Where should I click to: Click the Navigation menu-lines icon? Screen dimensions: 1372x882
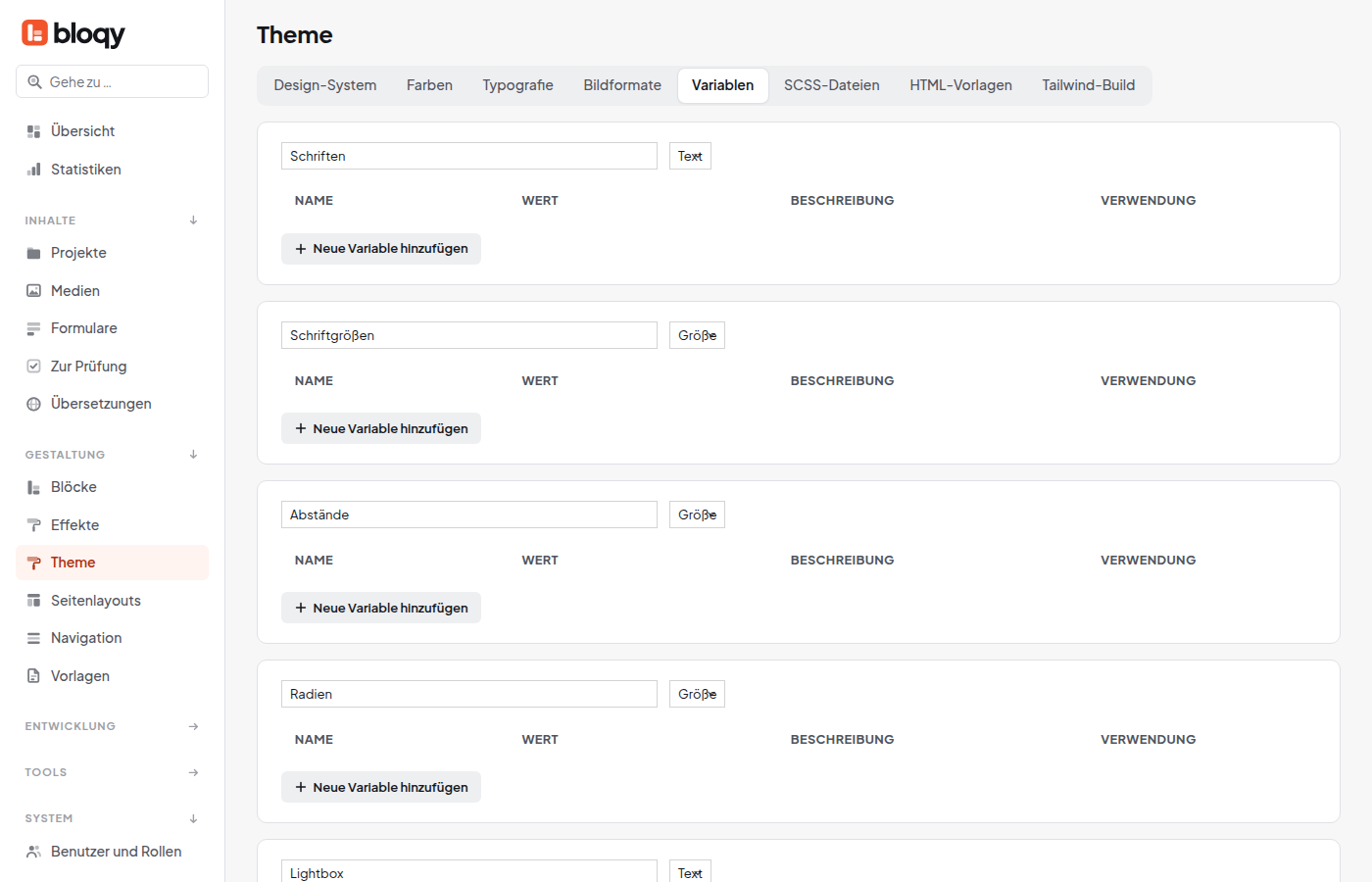coord(33,638)
